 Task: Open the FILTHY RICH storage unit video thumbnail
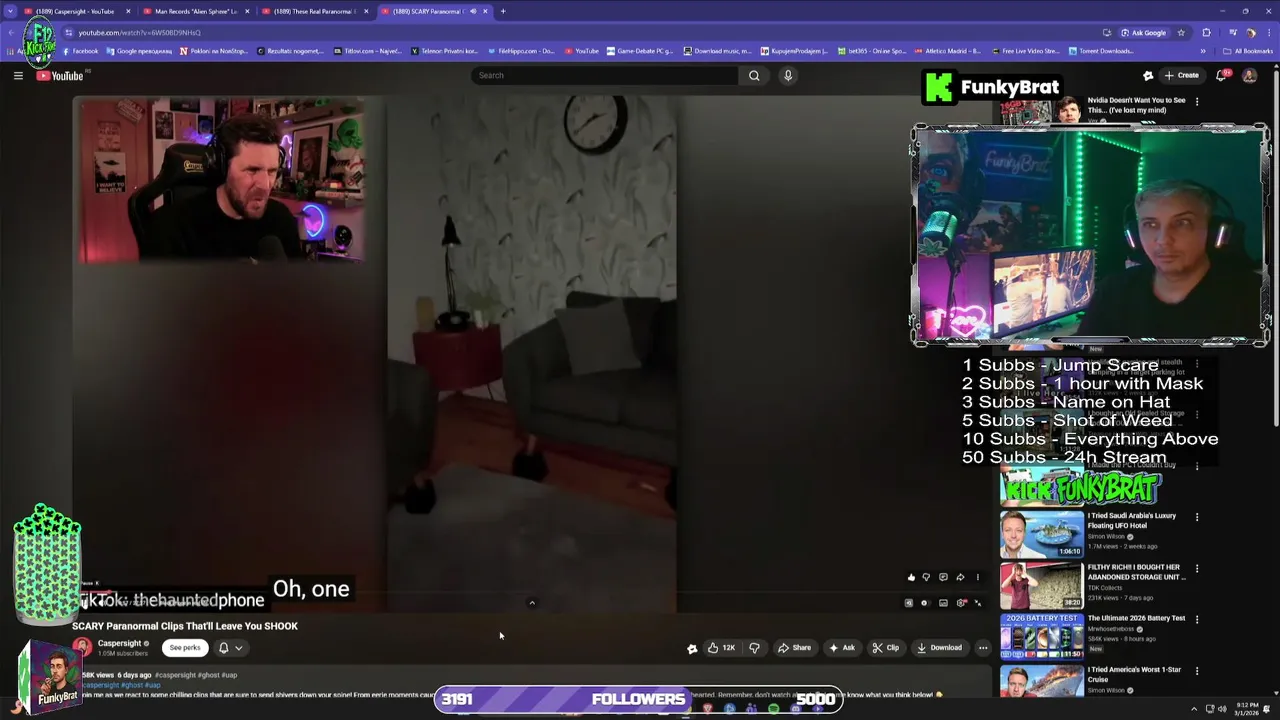pyautogui.click(x=1042, y=585)
